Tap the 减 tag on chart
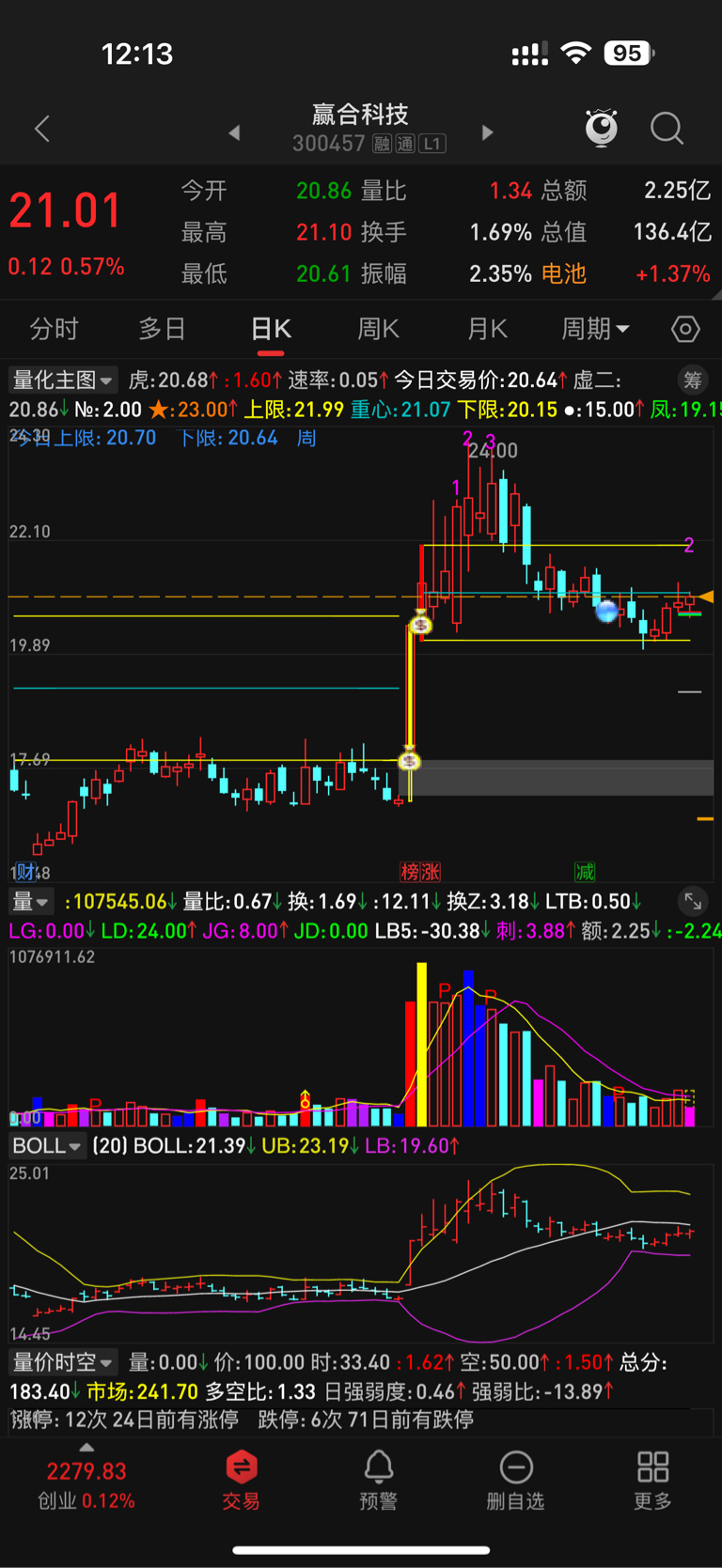The width and height of the screenshot is (722, 1568). [585, 872]
